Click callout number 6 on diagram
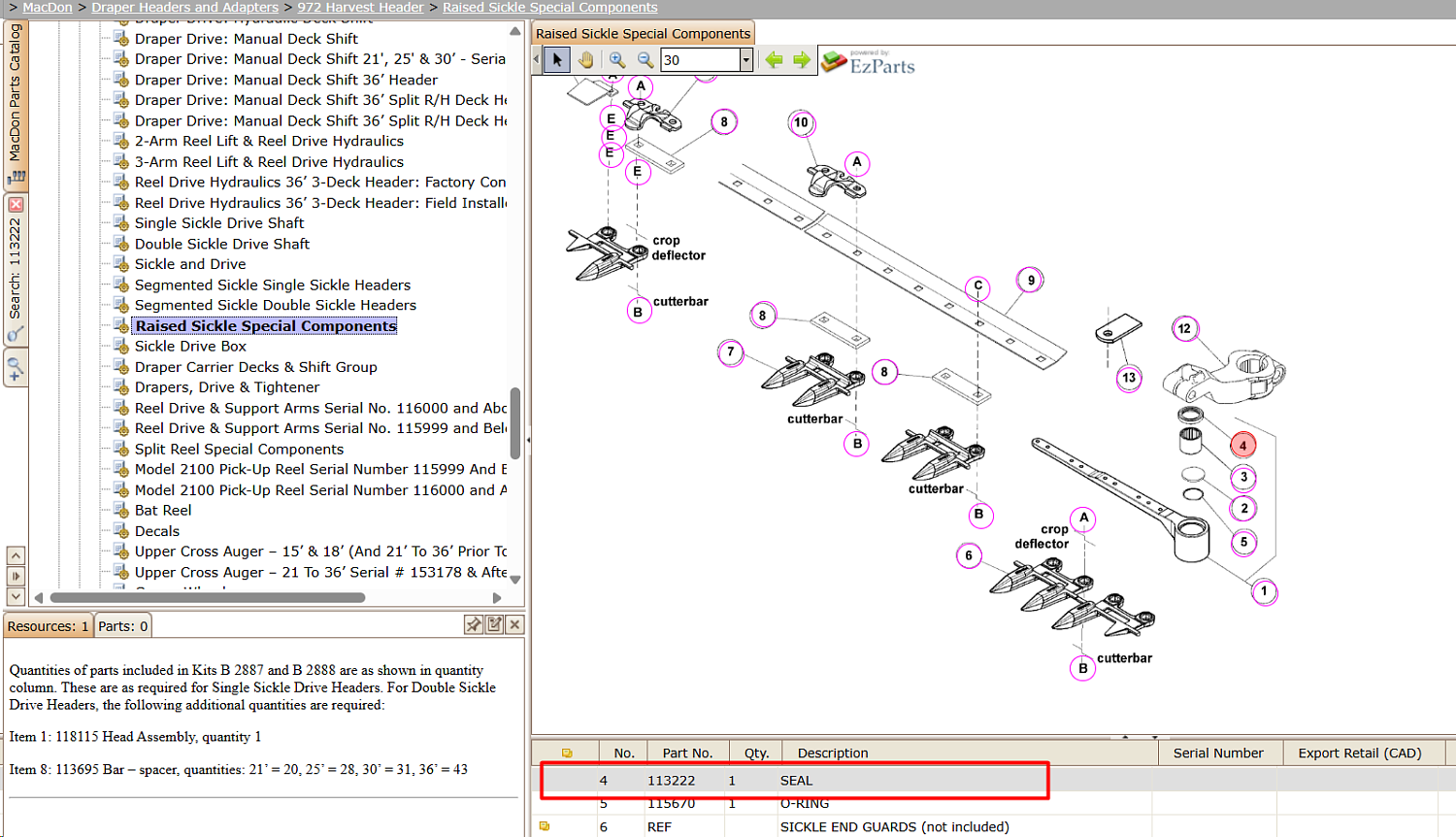Image resolution: width=1456 pixels, height=837 pixels. (969, 556)
